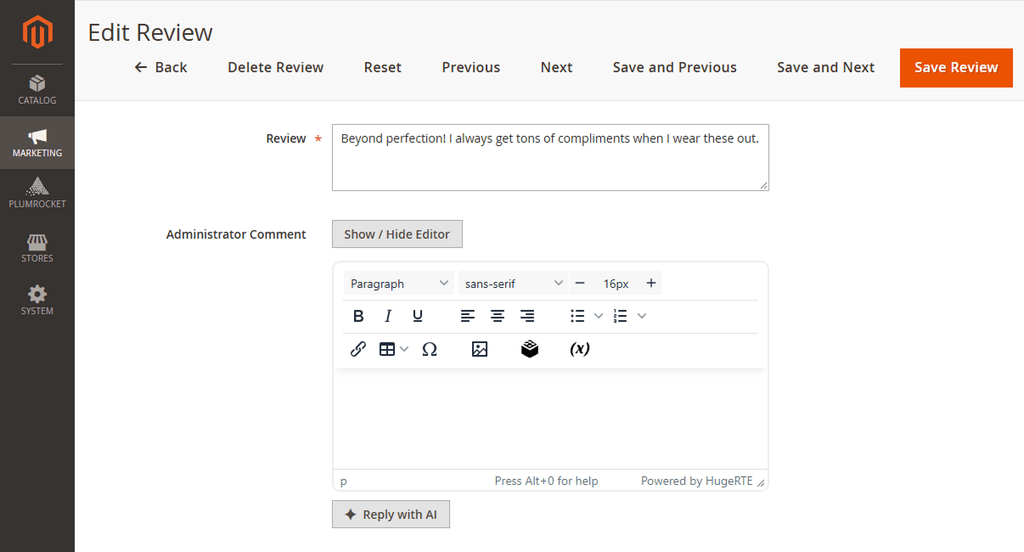This screenshot has height=552, width=1024.
Task: Go to the Previous review
Action: coord(471,67)
